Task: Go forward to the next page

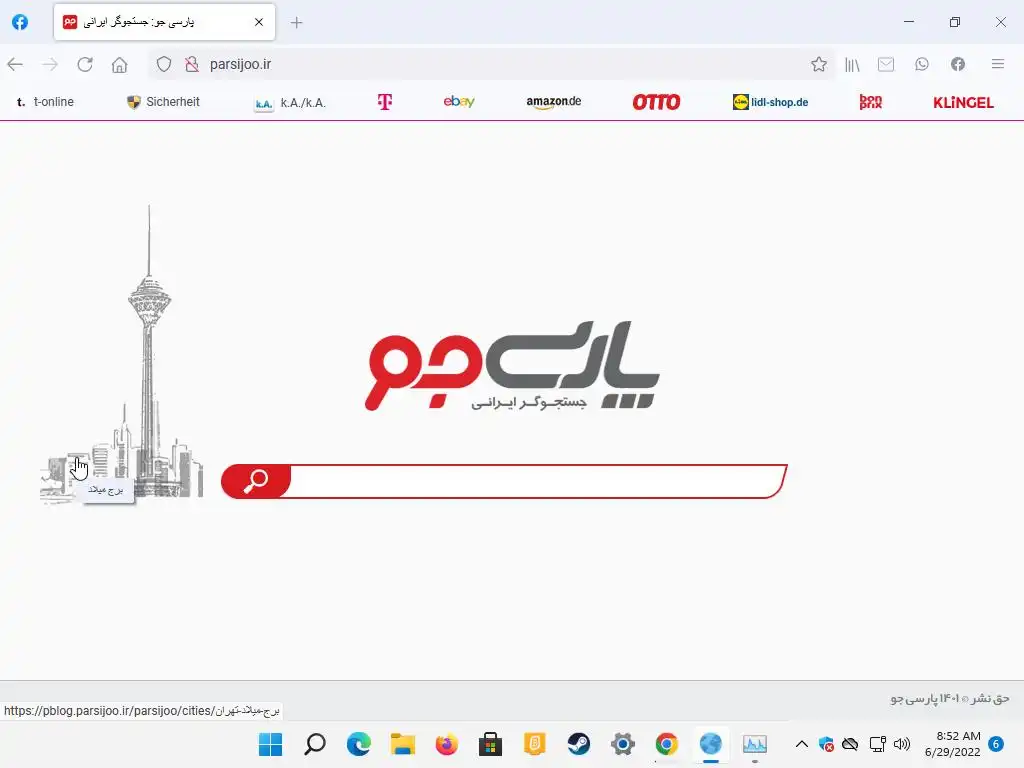Action: [x=50, y=64]
